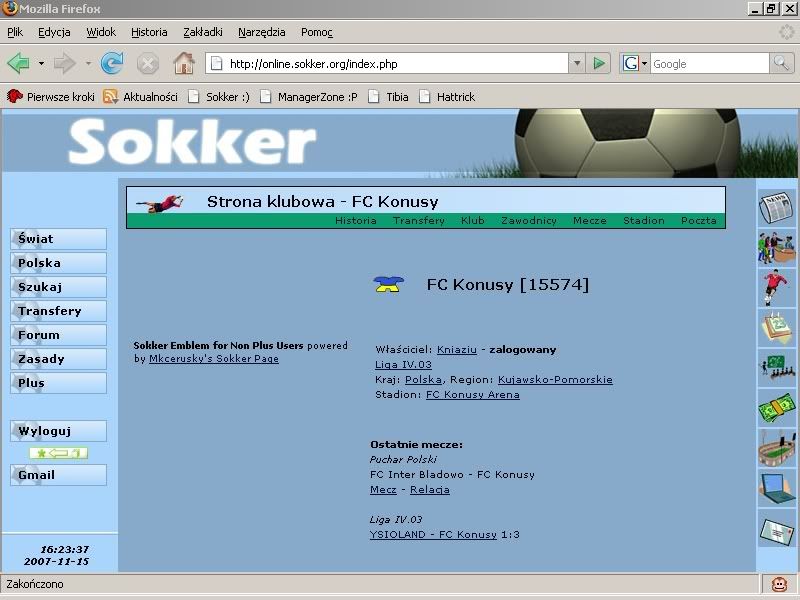Open the mail envelope icon

(776, 531)
